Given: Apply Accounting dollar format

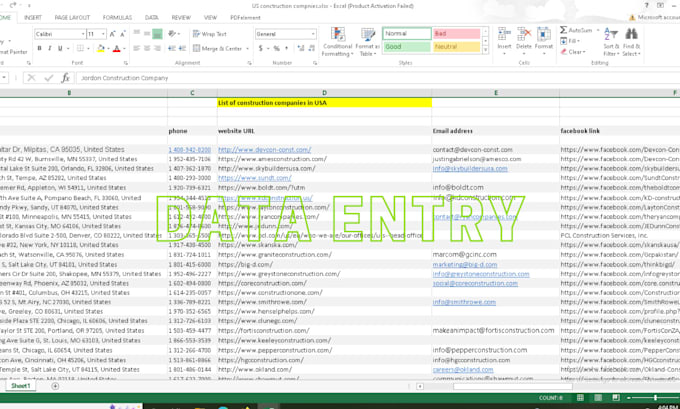Looking at the screenshot, I should [x=261, y=49].
